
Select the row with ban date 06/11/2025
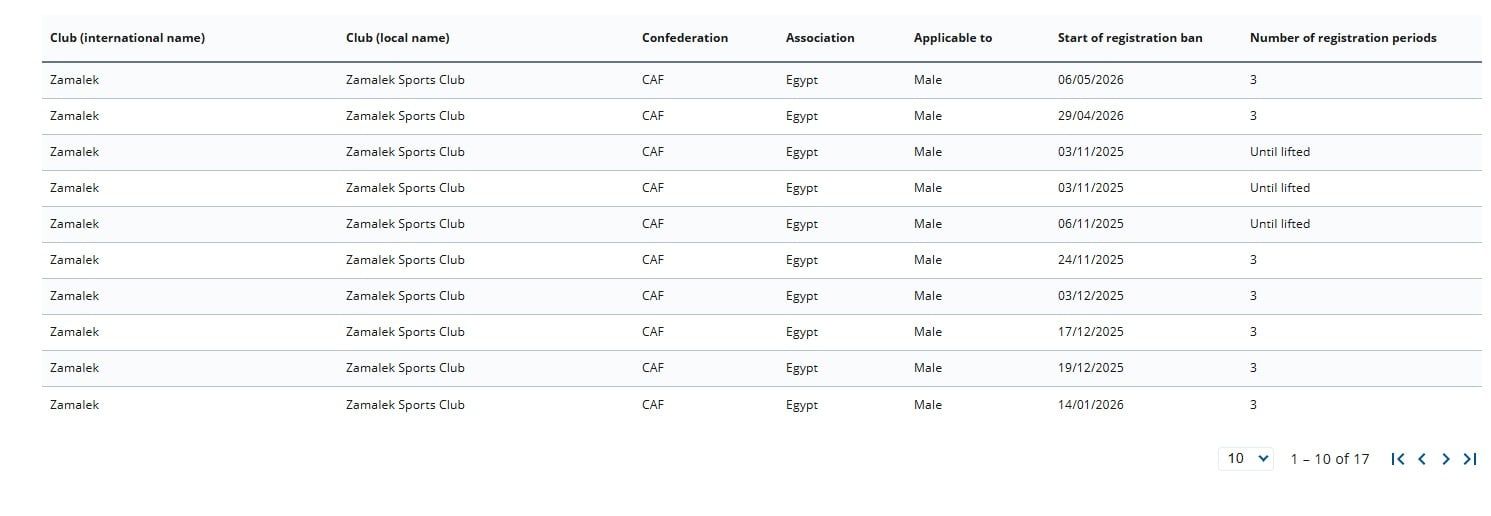[762, 224]
